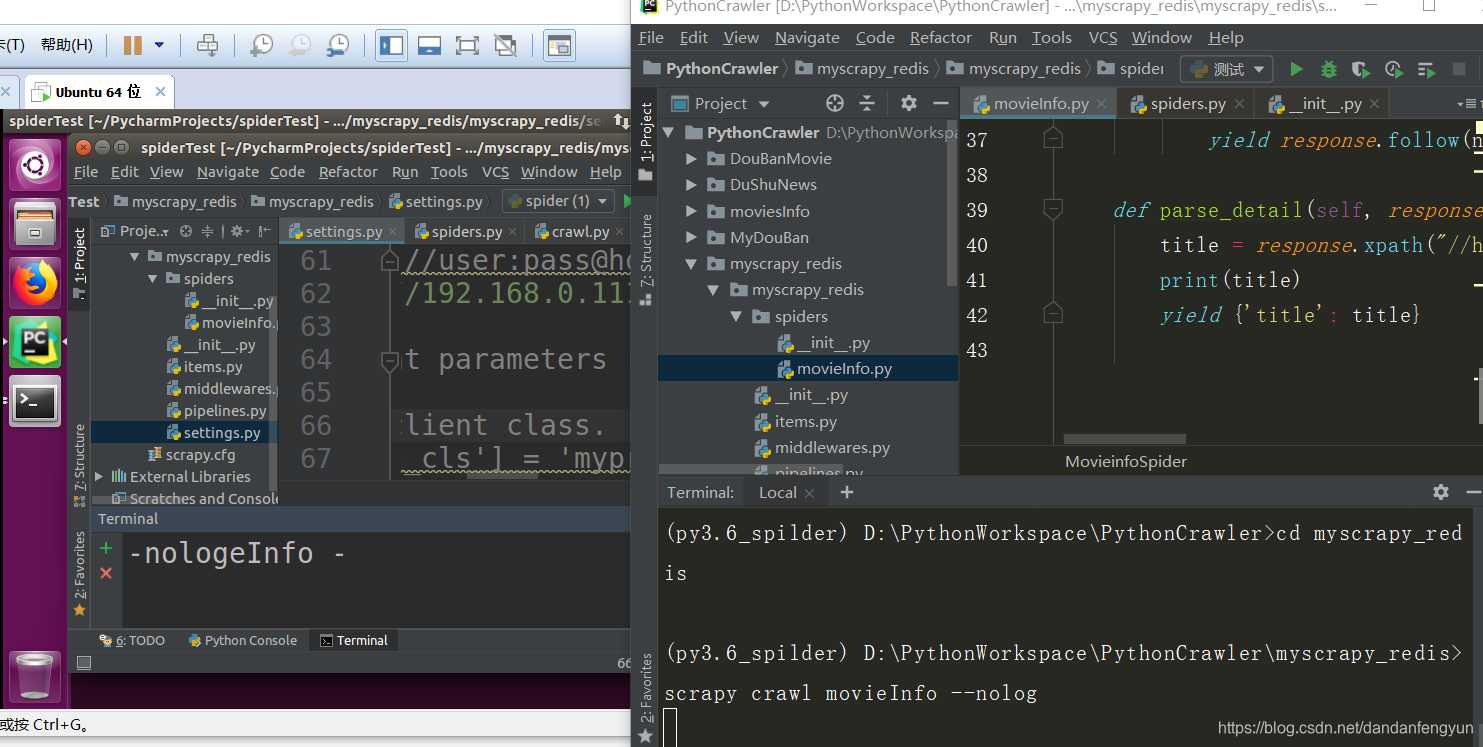Click Run with Coverage shield icon

(1361, 69)
